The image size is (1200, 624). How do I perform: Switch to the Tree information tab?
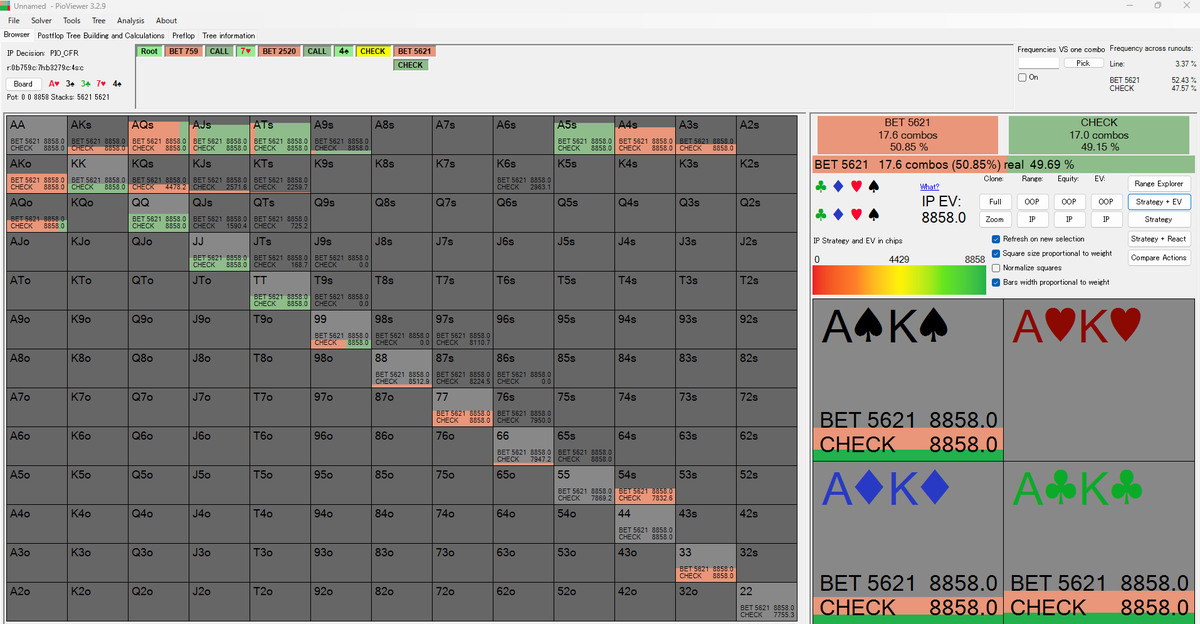click(229, 35)
